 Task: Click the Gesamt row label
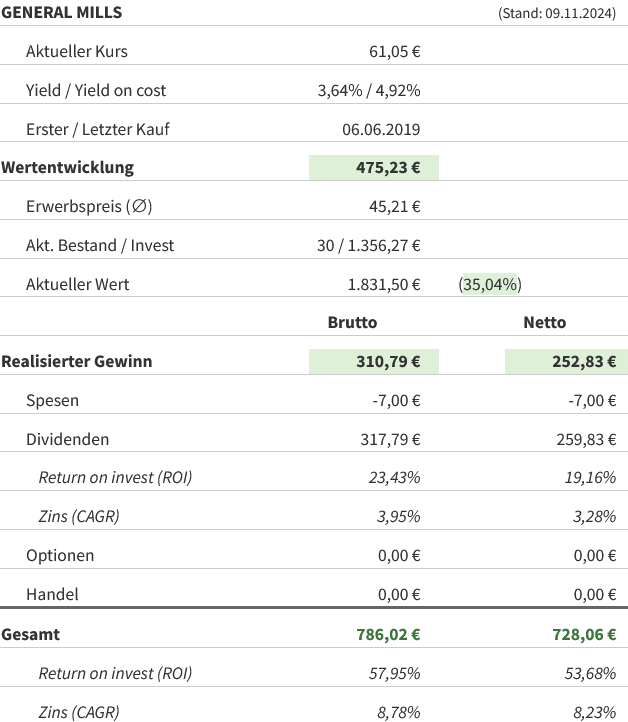[31, 634]
